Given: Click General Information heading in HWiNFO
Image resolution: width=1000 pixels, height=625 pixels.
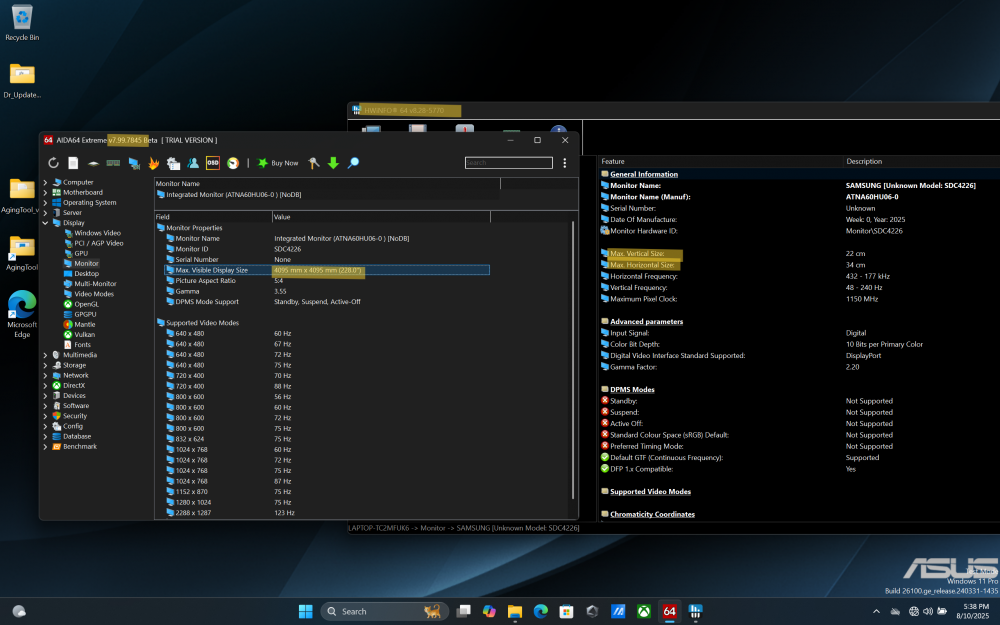Looking at the screenshot, I should (643, 174).
